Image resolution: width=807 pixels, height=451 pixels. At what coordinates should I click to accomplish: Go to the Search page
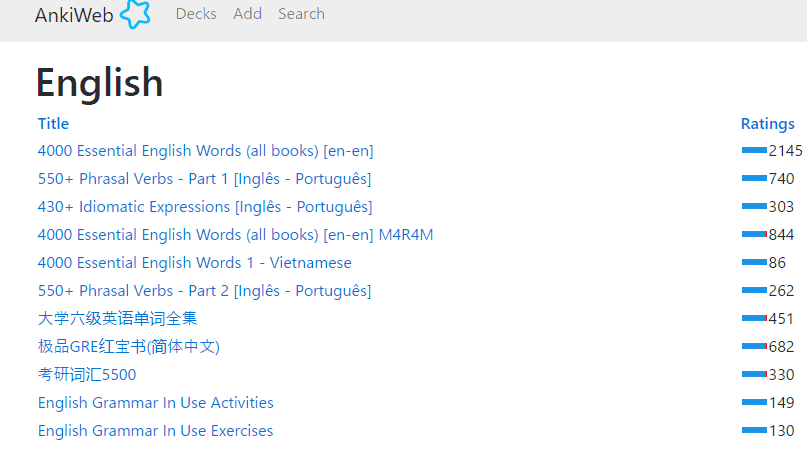(x=301, y=14)
